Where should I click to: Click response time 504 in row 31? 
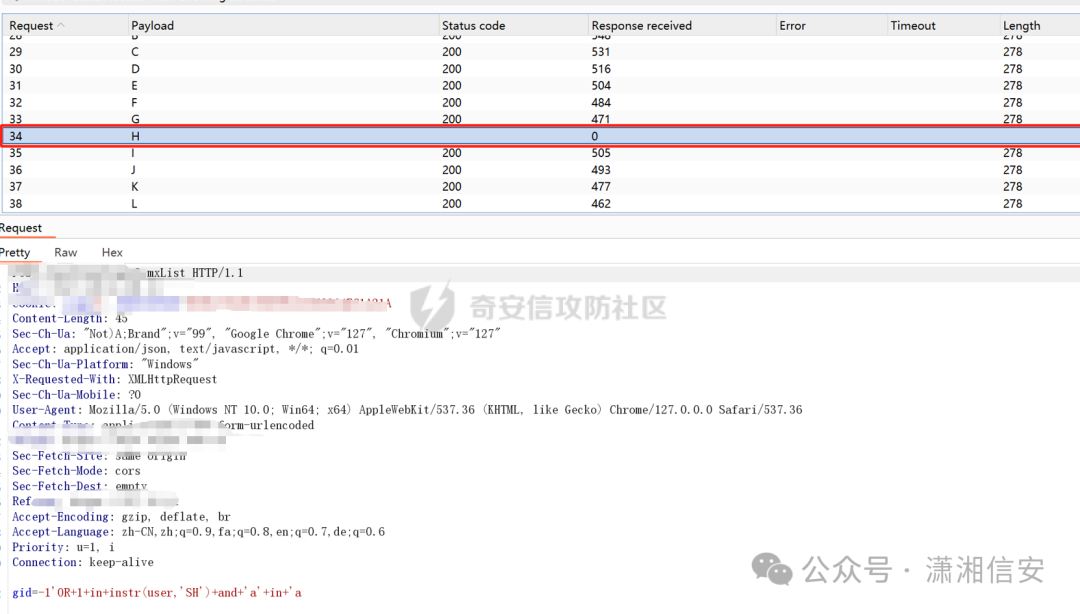601,85
